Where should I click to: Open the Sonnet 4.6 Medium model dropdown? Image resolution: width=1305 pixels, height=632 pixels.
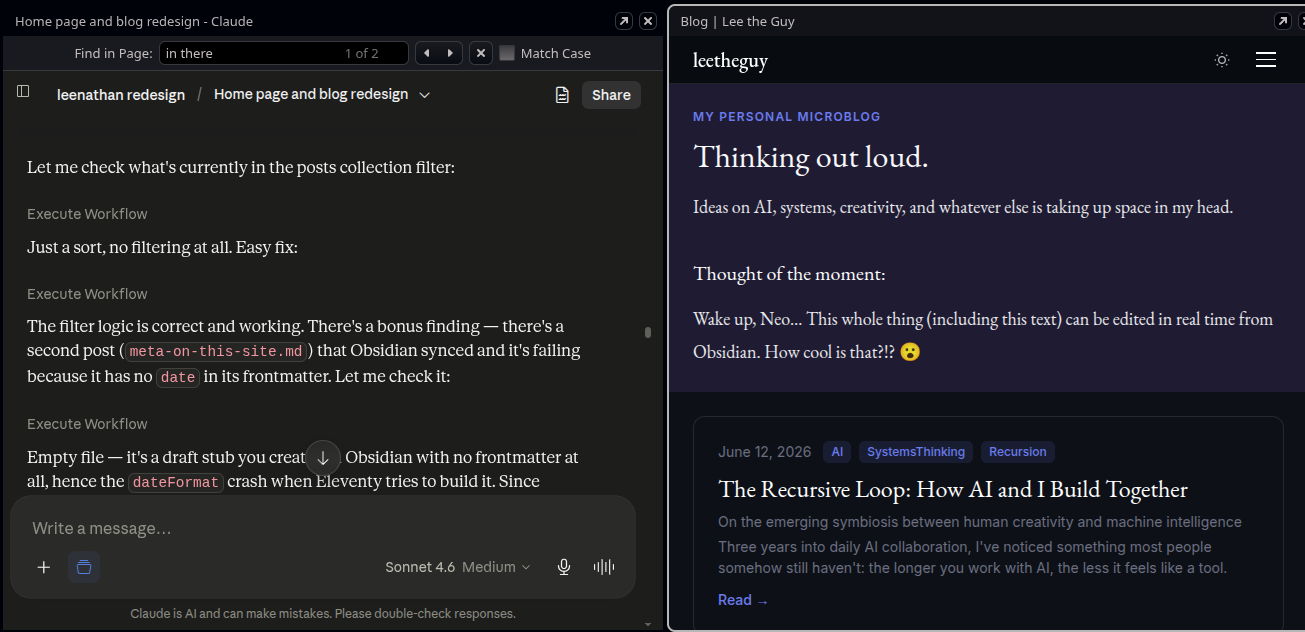click(458, 567)
